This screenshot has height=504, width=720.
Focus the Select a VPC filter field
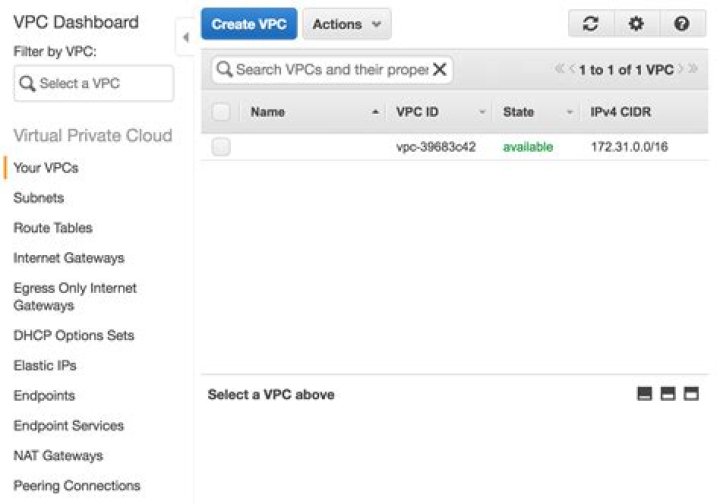94,83
